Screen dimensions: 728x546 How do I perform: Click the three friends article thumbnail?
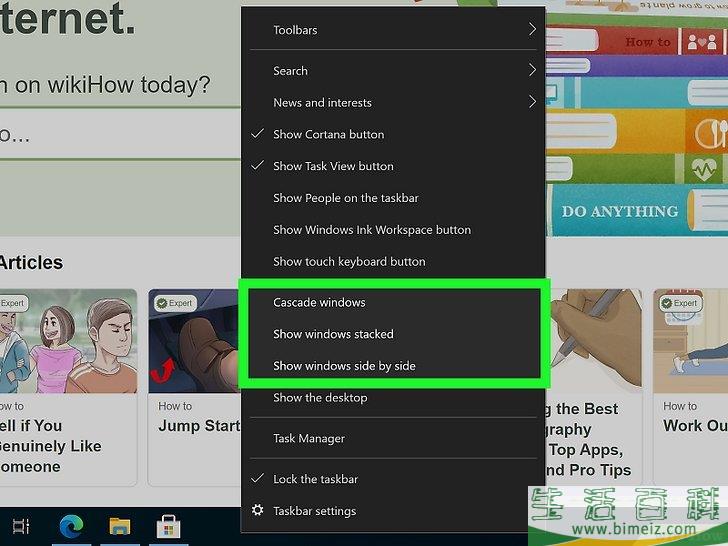tap(68, 341)
